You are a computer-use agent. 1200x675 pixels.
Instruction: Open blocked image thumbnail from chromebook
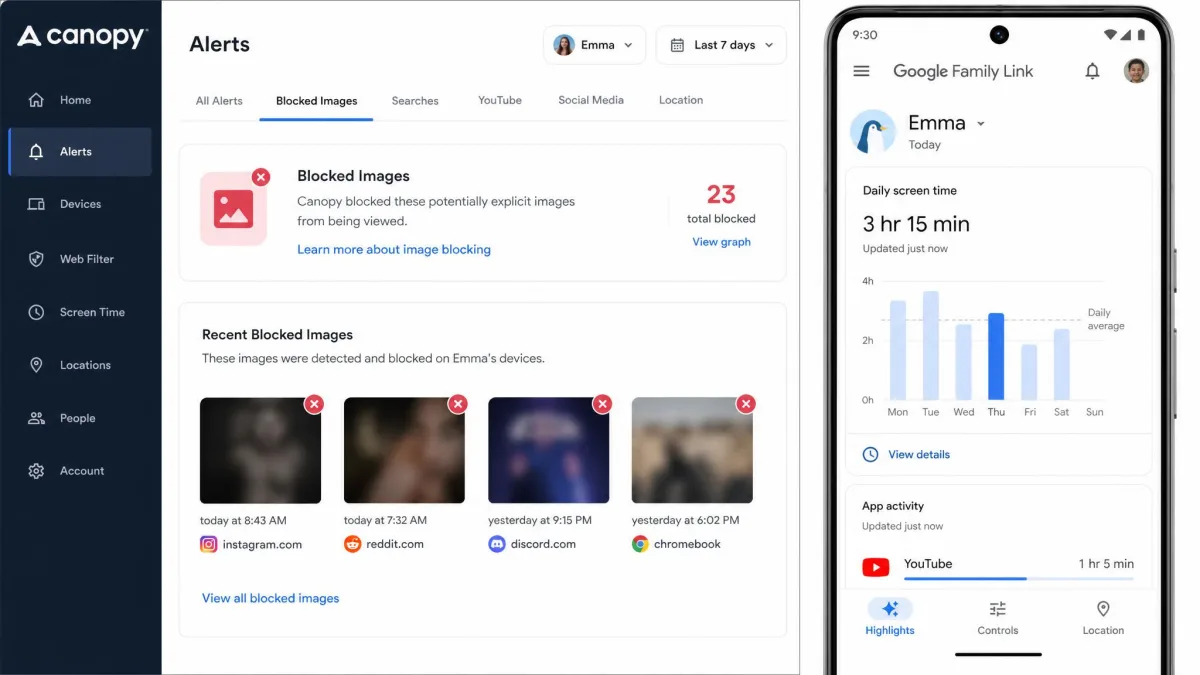[692, 450]
